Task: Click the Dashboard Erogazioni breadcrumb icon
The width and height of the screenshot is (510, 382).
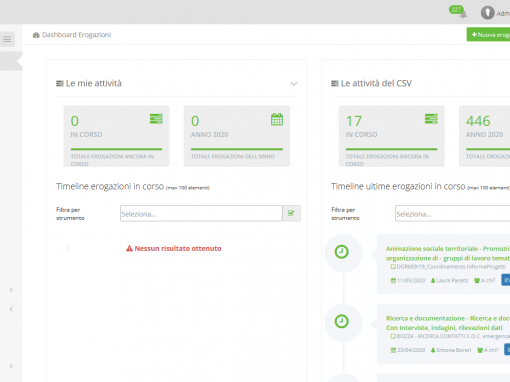Action: [36, 35]
